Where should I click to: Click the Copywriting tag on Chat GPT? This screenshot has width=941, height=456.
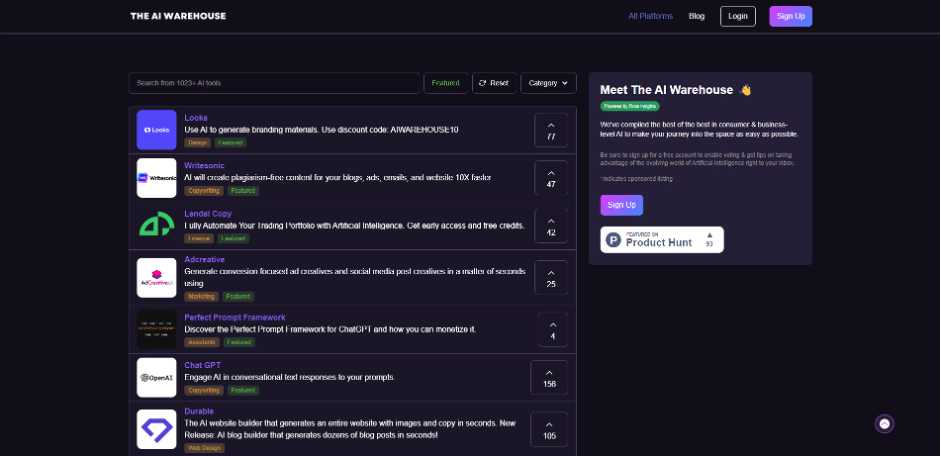click(x=204, y=391)
